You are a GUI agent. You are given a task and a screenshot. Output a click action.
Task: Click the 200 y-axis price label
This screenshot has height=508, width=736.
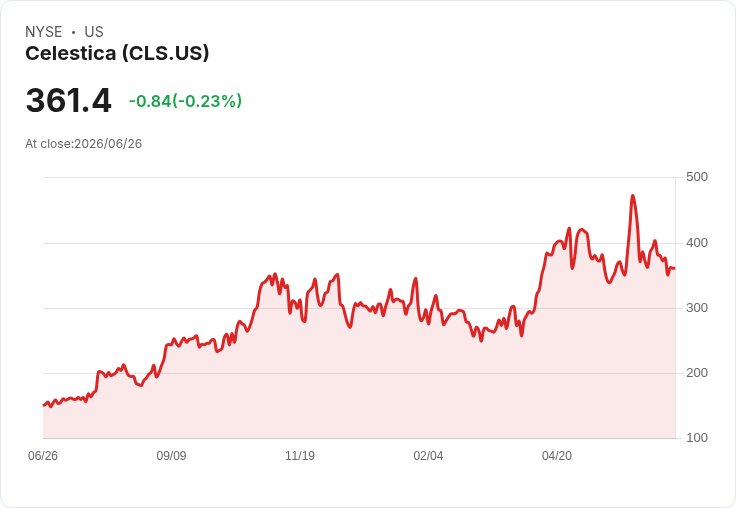[x=697, y=373]
